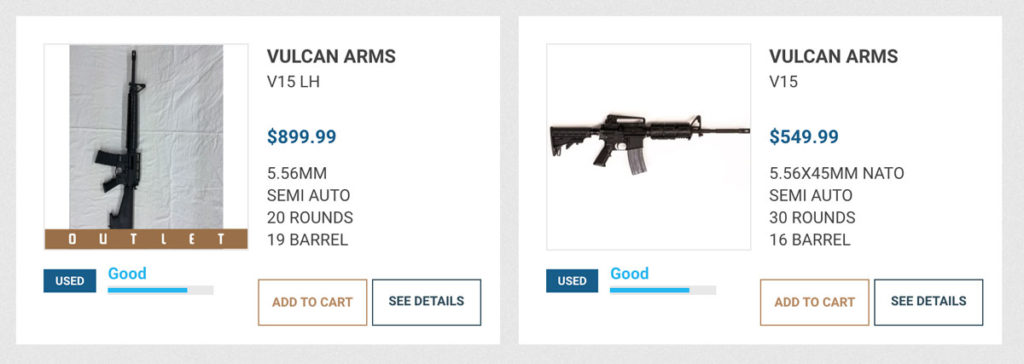Image resolution: width=1024 pixels, height=364 pixels.
Task: Click the Good condition bar for V15
Action: pos(663,290)
